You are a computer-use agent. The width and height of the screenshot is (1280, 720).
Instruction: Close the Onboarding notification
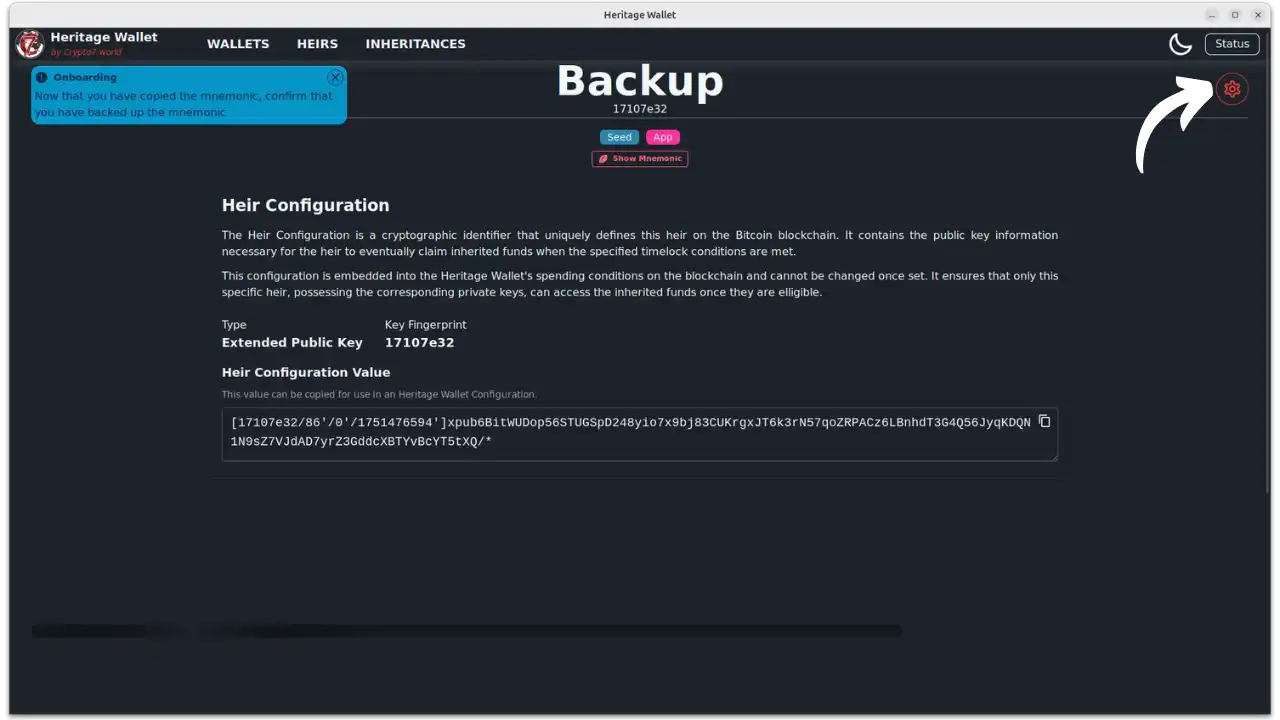point(335,77)
